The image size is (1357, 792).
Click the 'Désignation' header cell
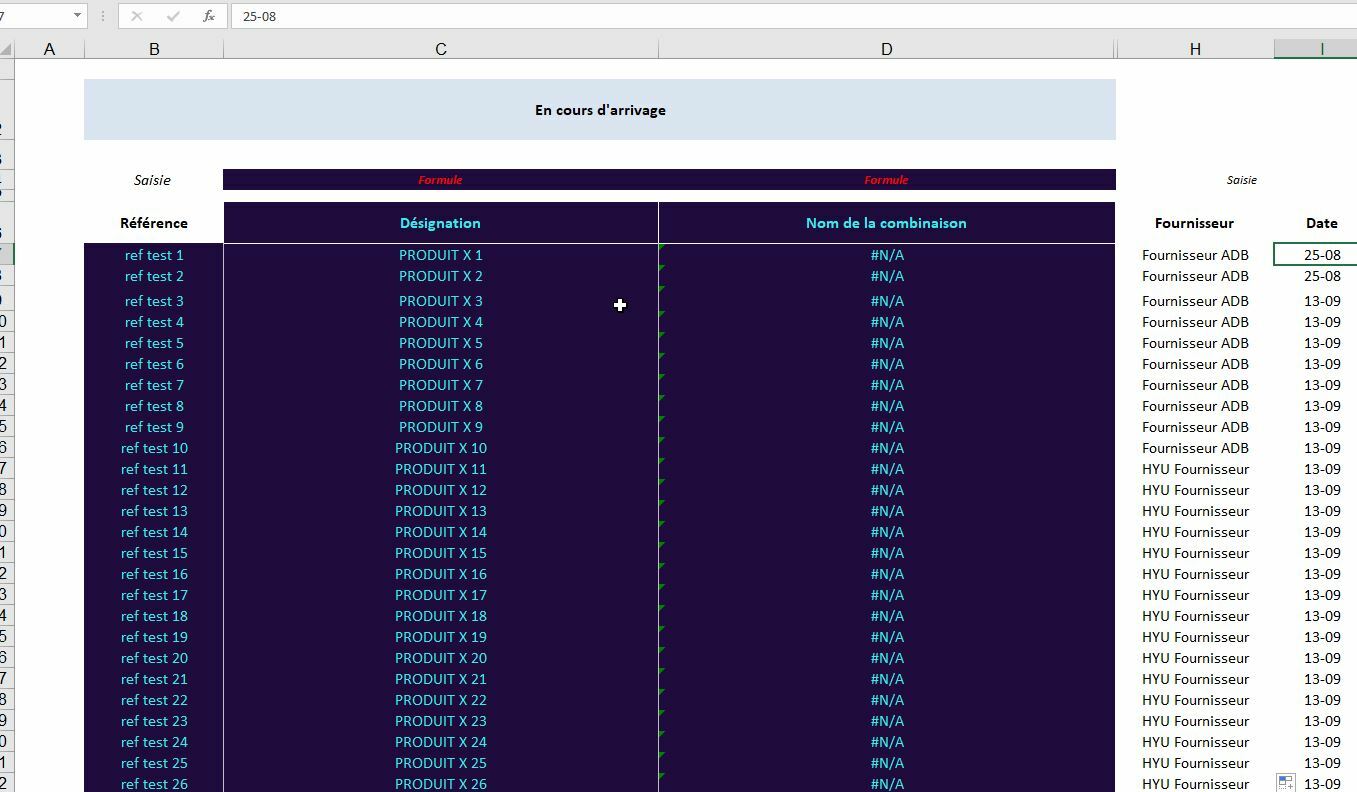pyautogui.click(x=441, y=223)
